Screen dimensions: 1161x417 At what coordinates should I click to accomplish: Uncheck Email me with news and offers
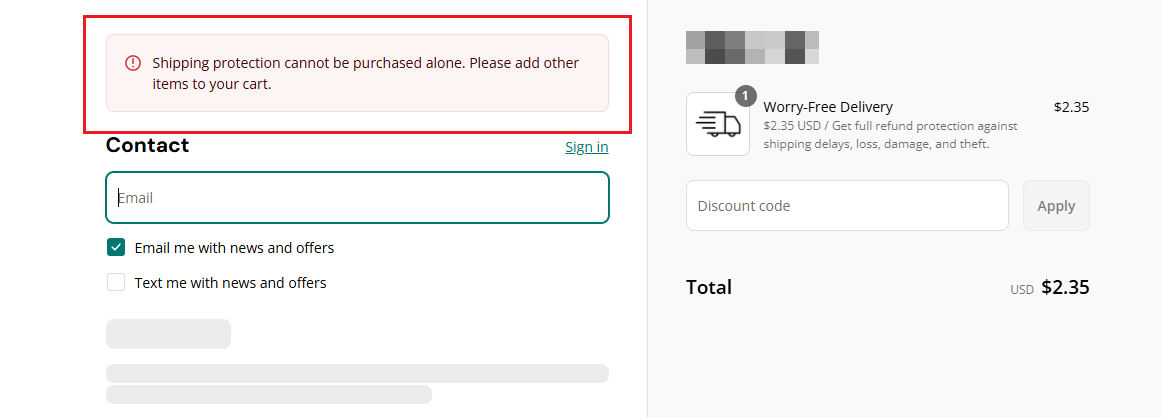[x=116, y=247]
